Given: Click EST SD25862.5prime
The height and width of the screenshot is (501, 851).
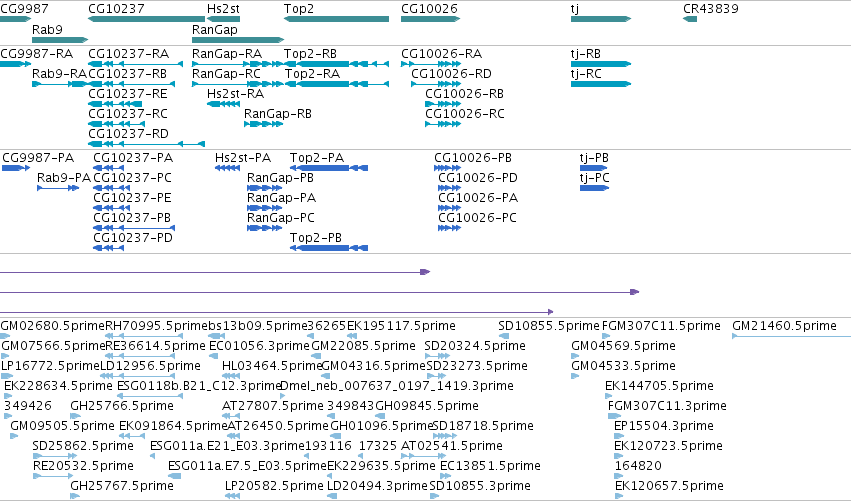Looking at the screenshot, I should tap(54, 456).
